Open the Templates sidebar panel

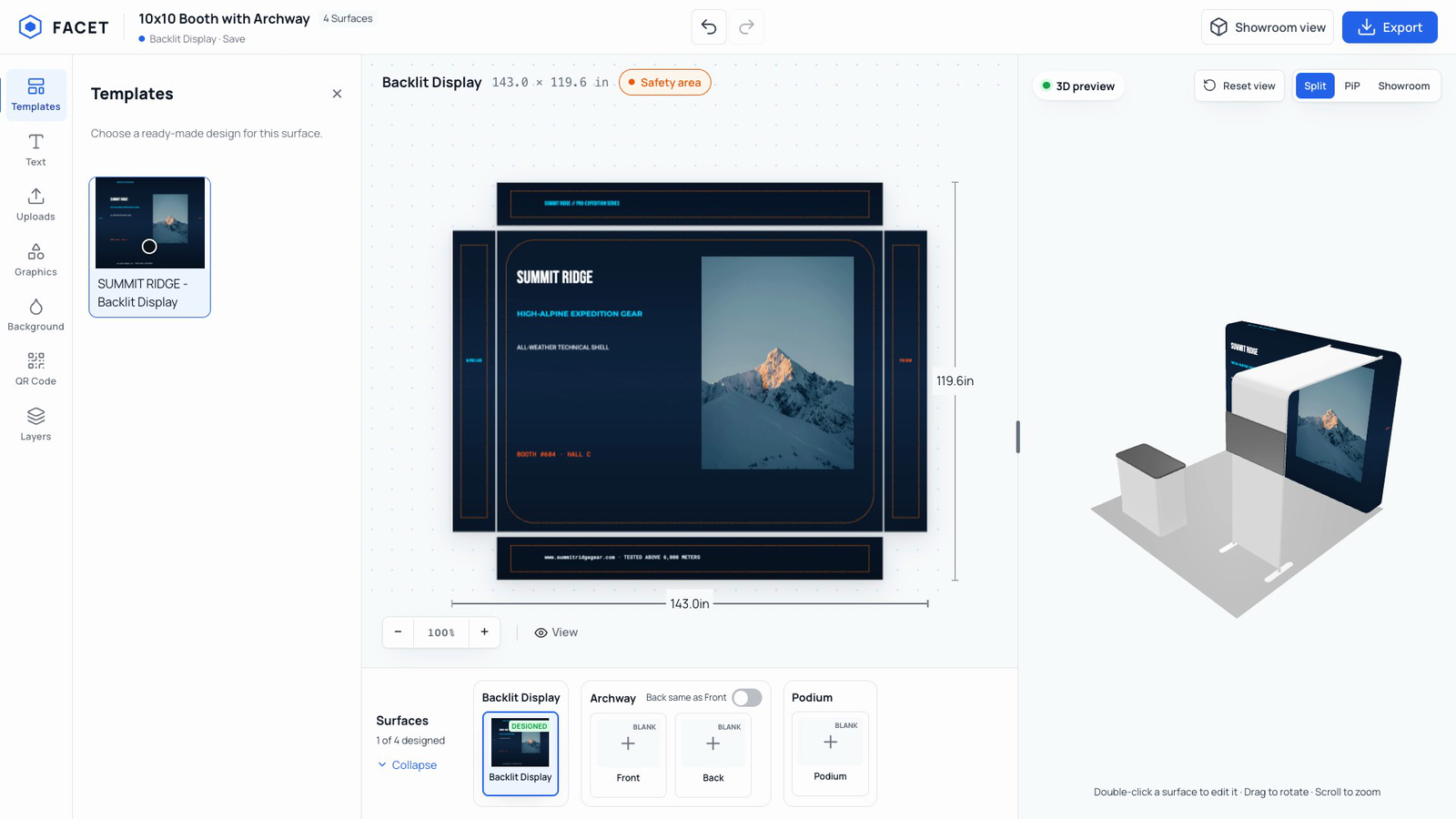coord(35,95)
